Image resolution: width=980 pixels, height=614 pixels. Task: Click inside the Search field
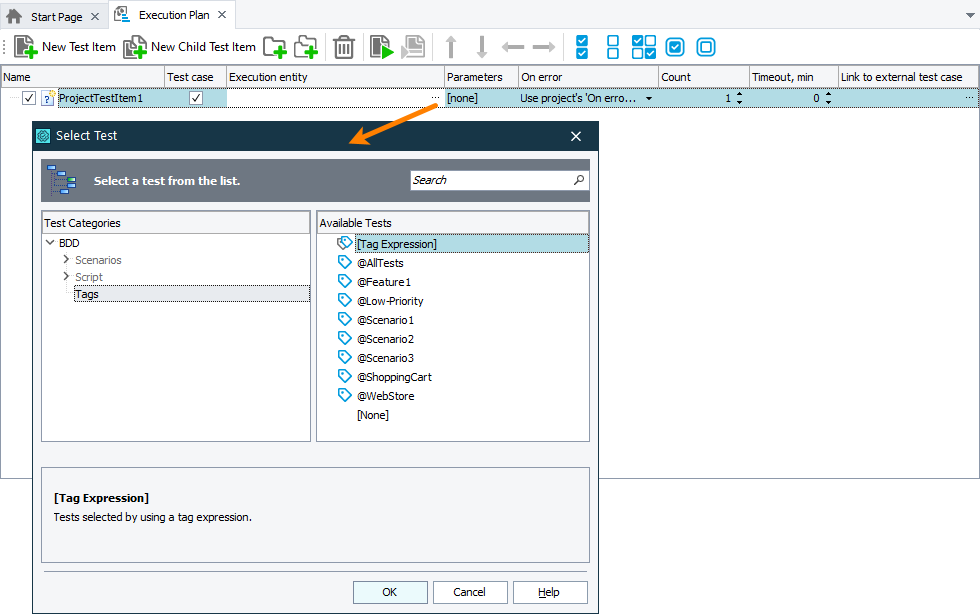(490, 179)
